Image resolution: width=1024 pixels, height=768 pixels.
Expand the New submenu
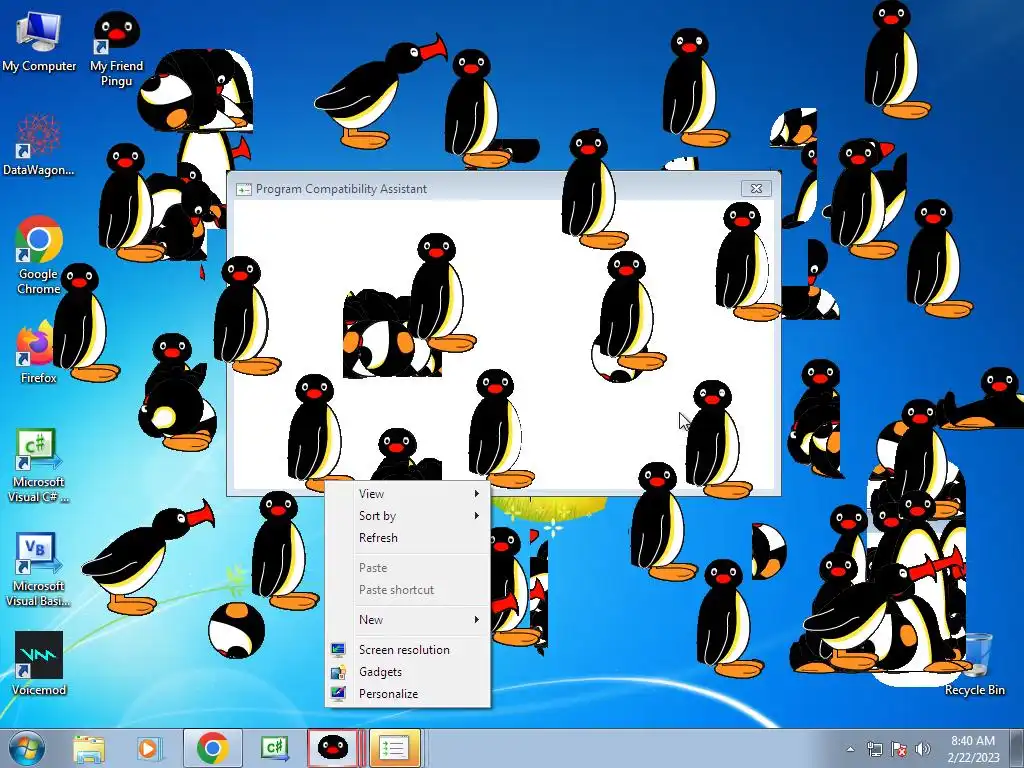[x=408, y=620]
